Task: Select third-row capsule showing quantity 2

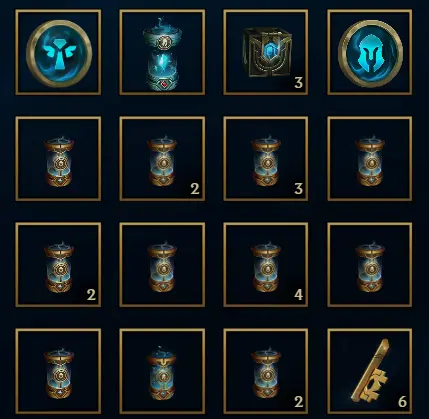Action: [x=58, y=265]
